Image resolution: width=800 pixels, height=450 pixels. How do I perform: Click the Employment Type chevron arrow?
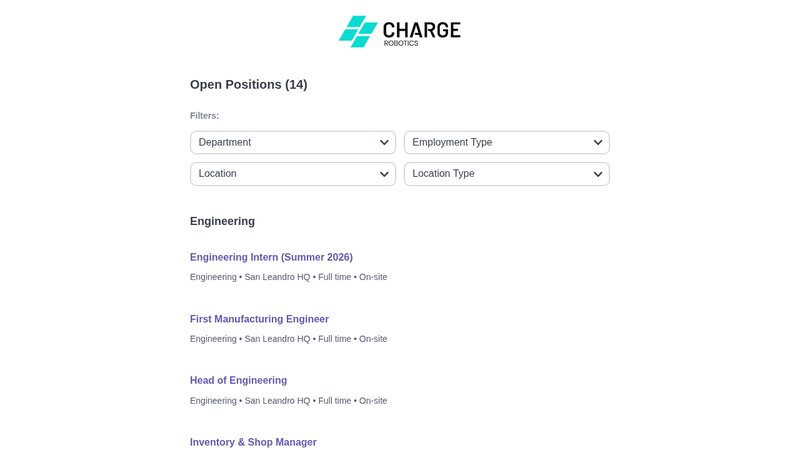click(x=598, y=142)
